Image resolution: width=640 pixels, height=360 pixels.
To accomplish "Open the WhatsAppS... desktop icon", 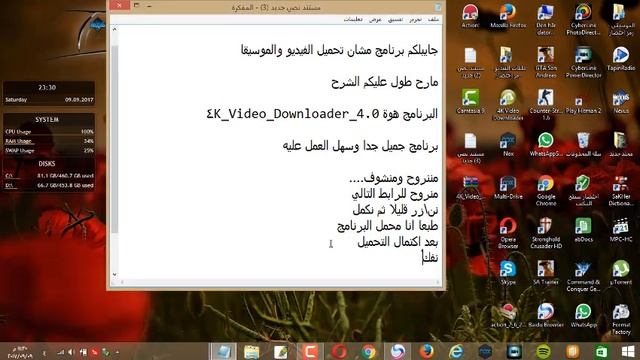I will click(546, 145).
